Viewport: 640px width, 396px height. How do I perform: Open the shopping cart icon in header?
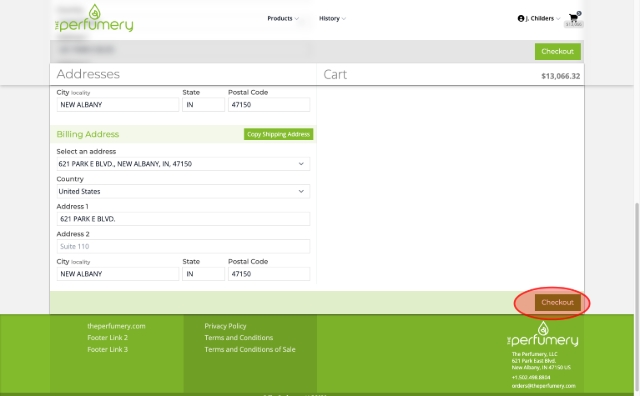pos(573,18)
